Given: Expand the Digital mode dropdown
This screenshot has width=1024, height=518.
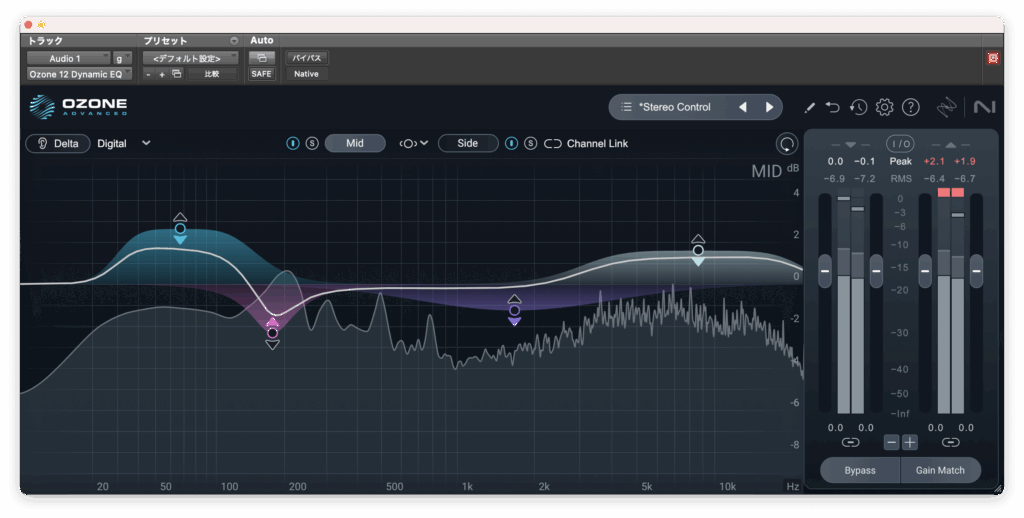Looking at the screenshot, I should point(146,143).
